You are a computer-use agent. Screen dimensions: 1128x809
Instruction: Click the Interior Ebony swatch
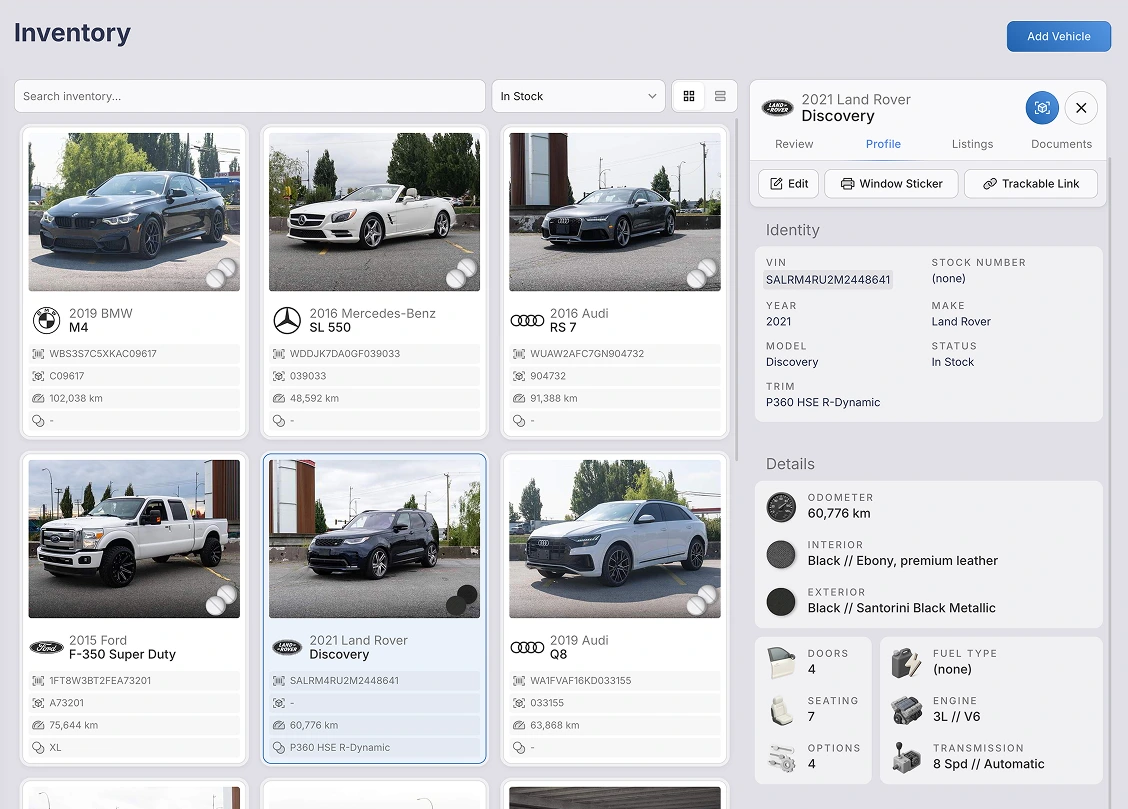tap(781, 554)
